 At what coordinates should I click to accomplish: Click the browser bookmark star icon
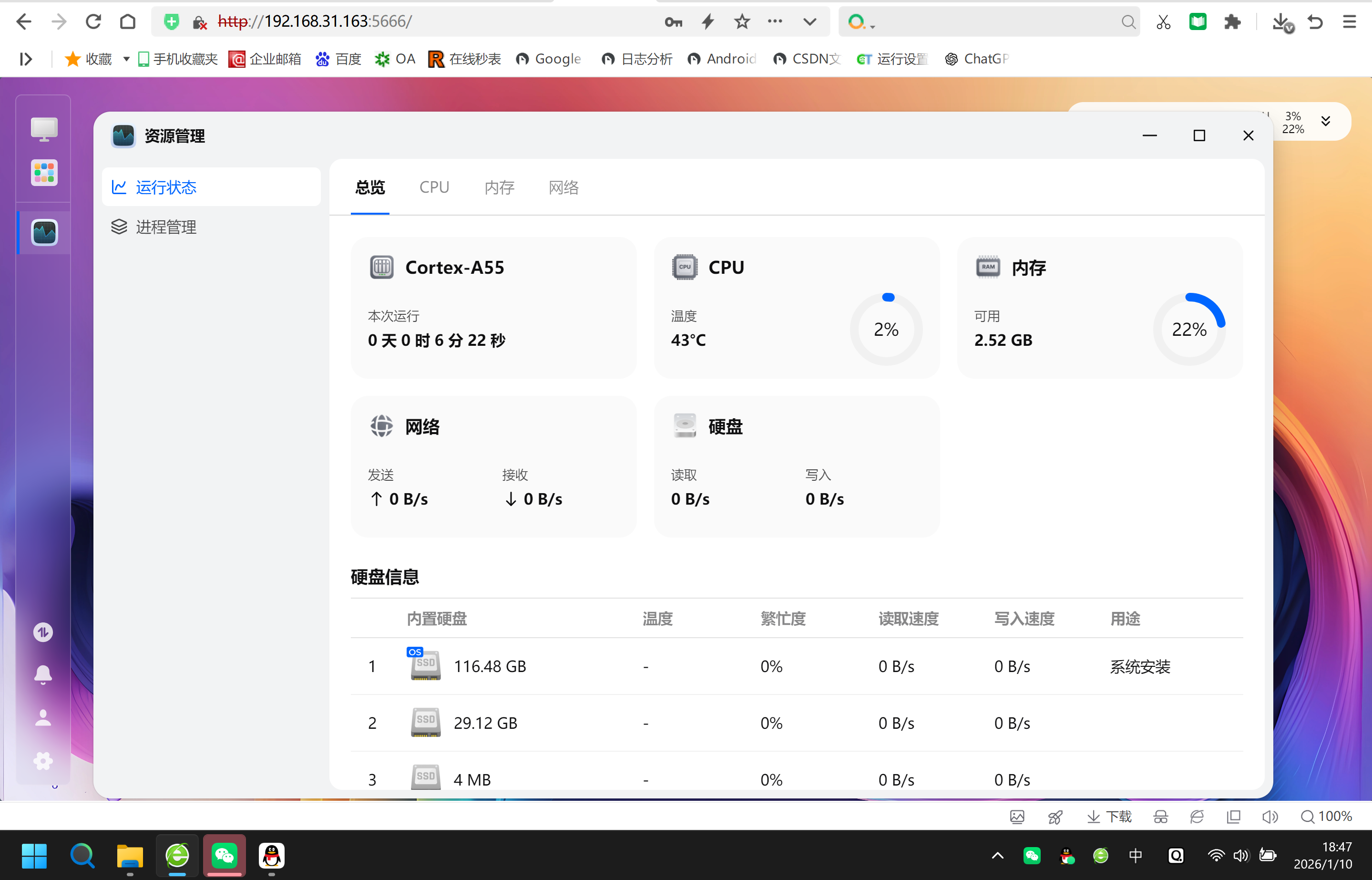tap(742, 22)
